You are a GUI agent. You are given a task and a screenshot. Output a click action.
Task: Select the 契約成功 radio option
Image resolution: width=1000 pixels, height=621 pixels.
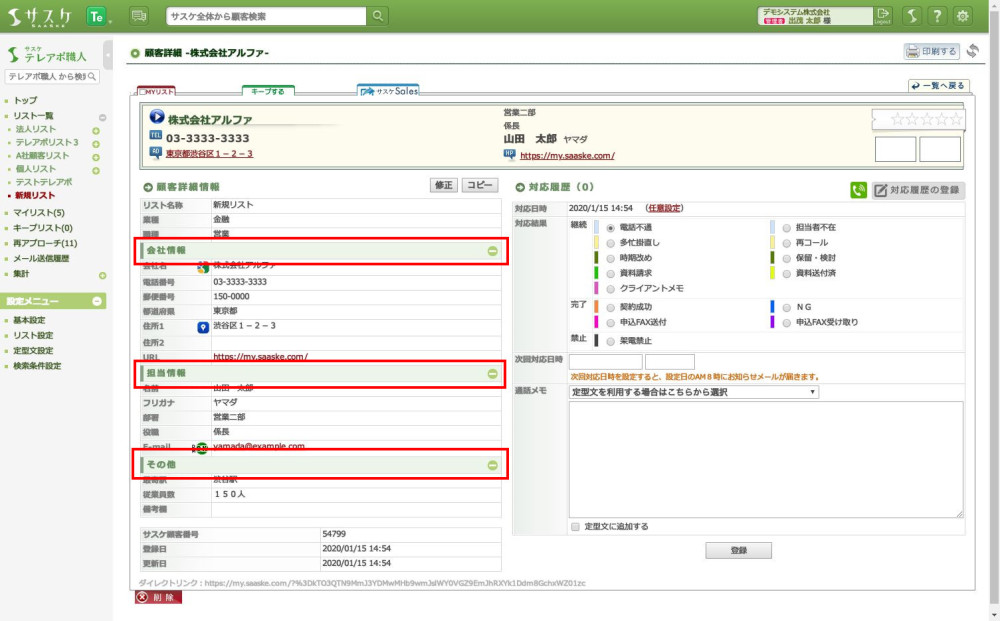tap(610, 307)
